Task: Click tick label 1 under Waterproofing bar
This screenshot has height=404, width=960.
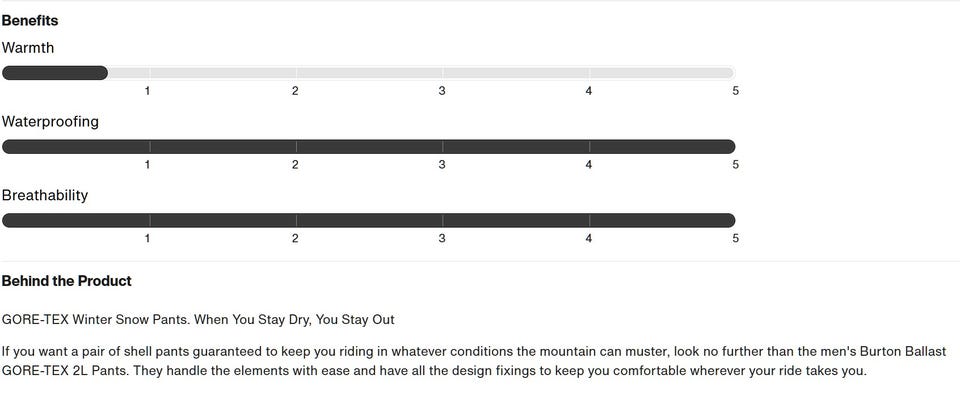Action: pos(148,165)
